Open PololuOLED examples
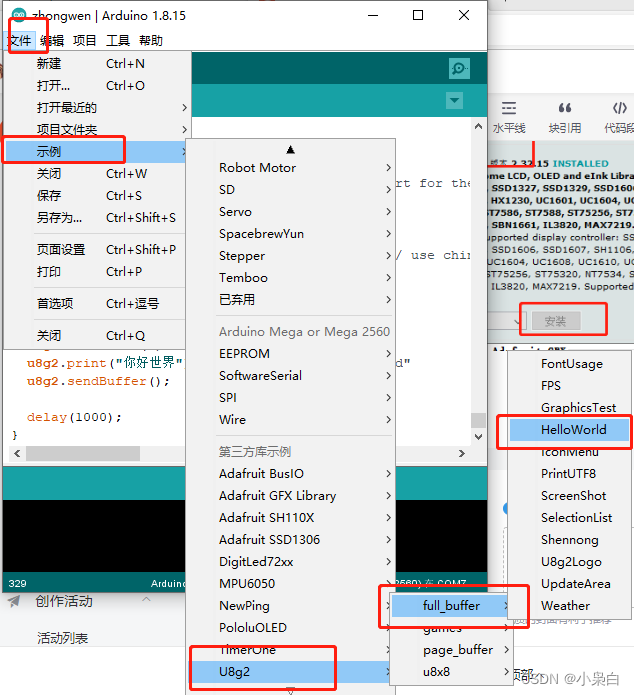This screenshot has height=695, width=634. 290,628
